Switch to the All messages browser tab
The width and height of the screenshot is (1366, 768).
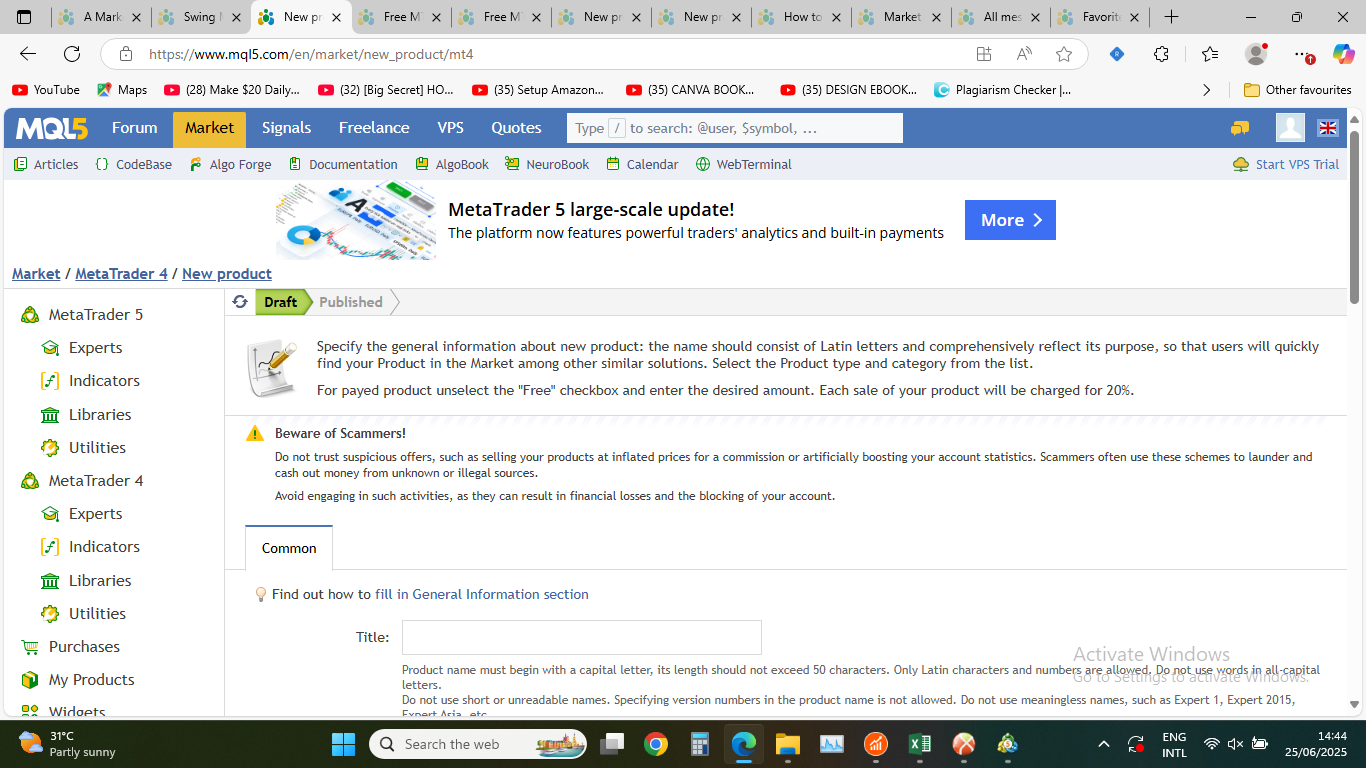[x=1001, y=17]
